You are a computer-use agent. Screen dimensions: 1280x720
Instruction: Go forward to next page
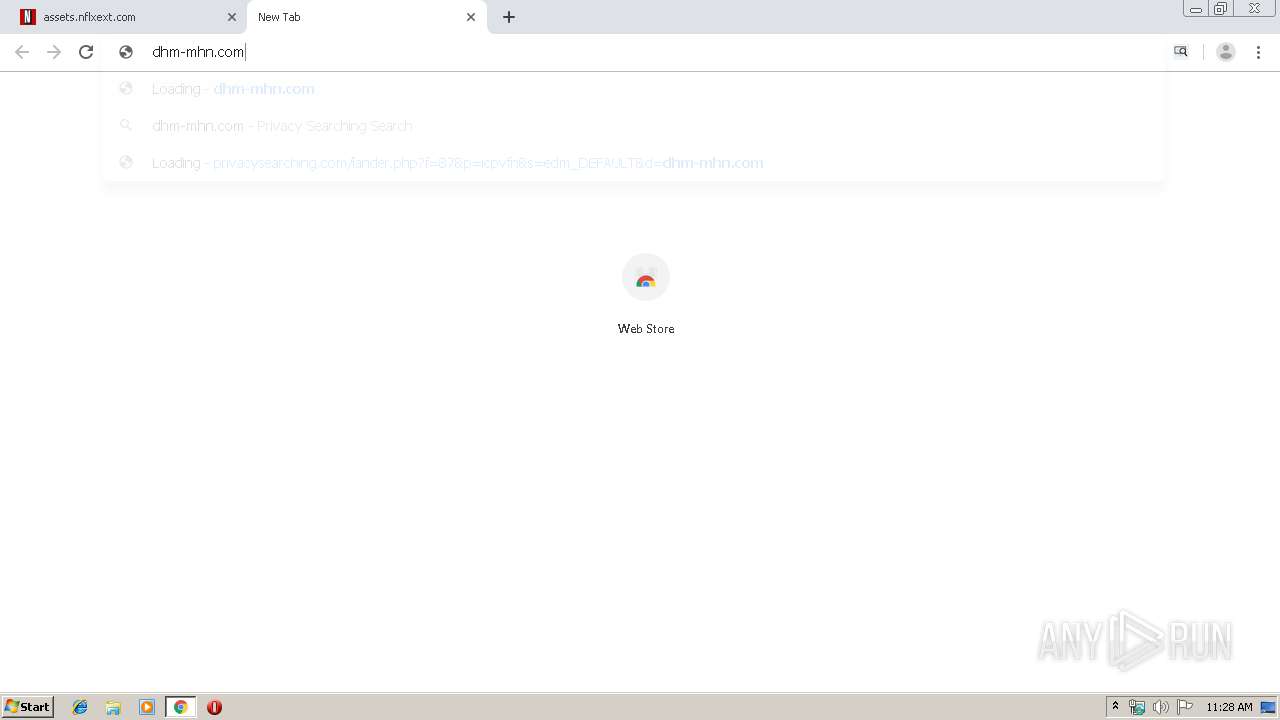[54, 52]
